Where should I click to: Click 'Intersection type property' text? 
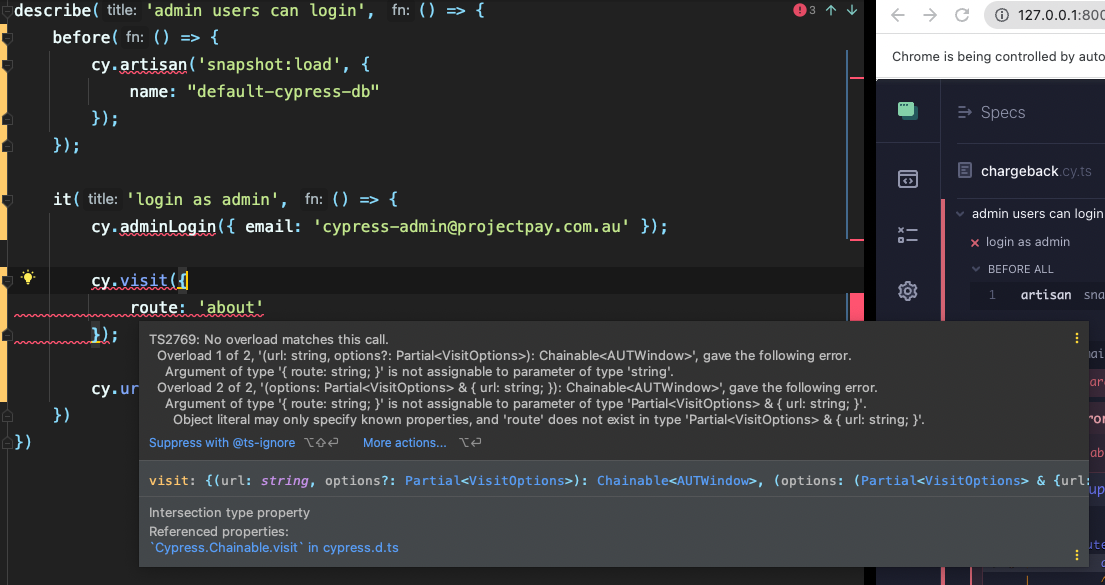point(229,512)
